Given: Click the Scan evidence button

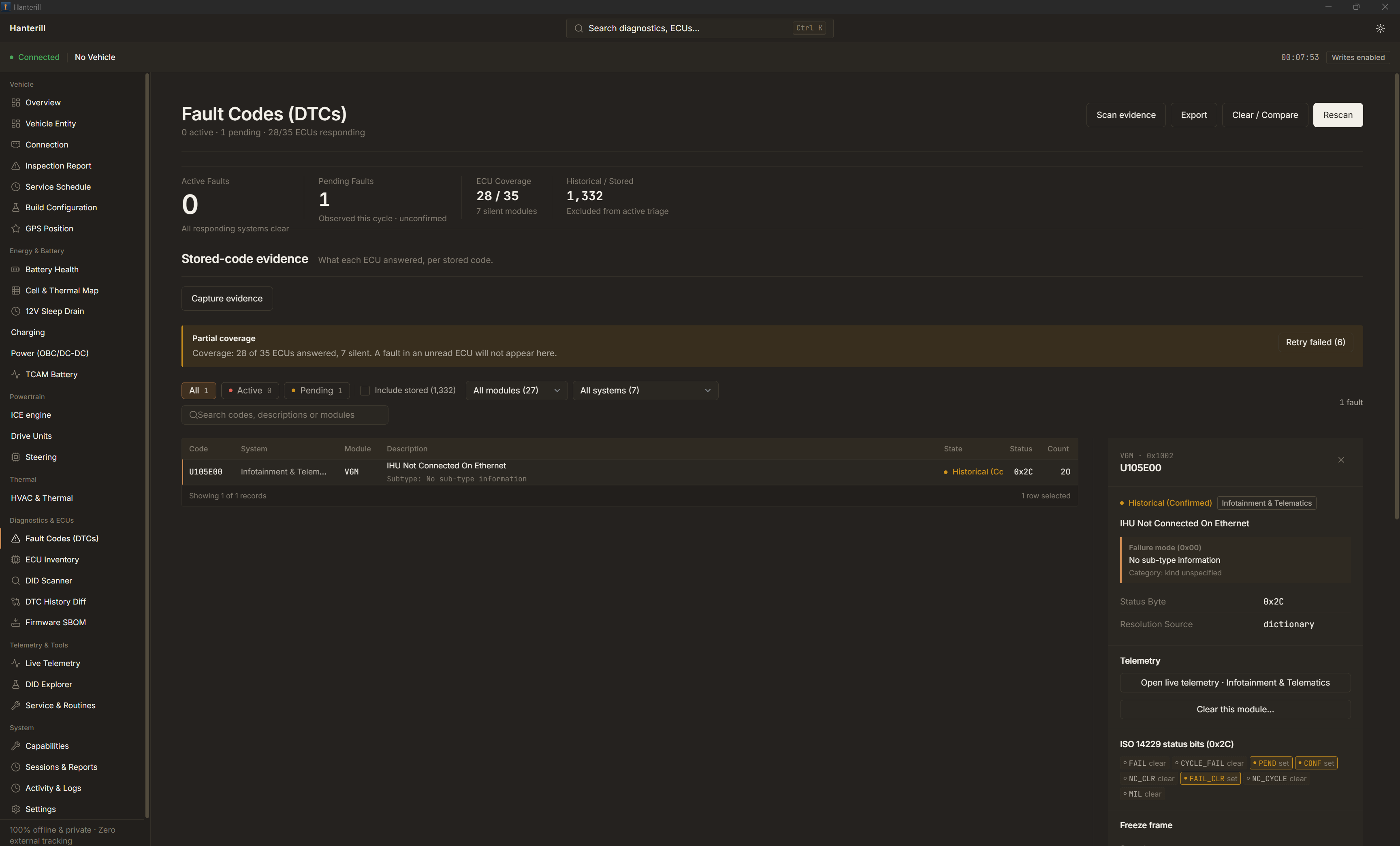Looking at the screenshot, I should click(1126, 115).
